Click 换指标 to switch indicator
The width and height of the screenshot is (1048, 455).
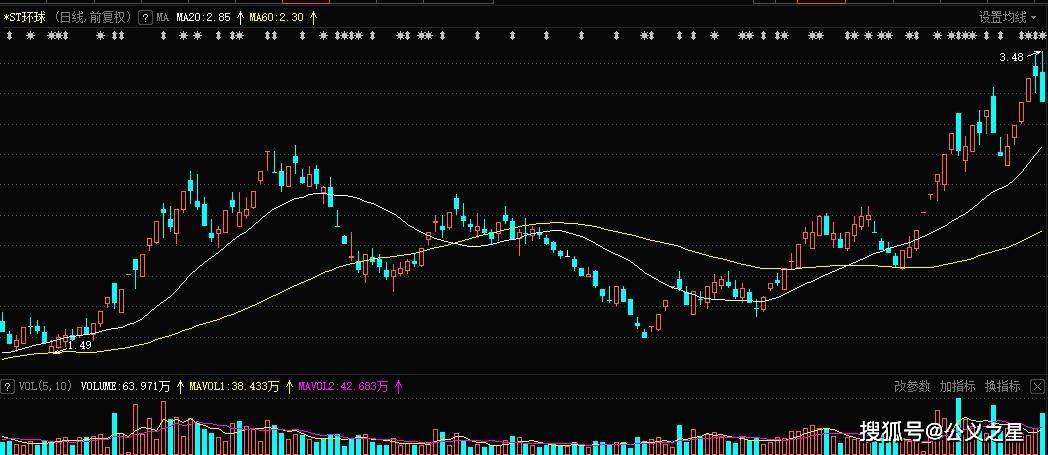(1003, 386)
